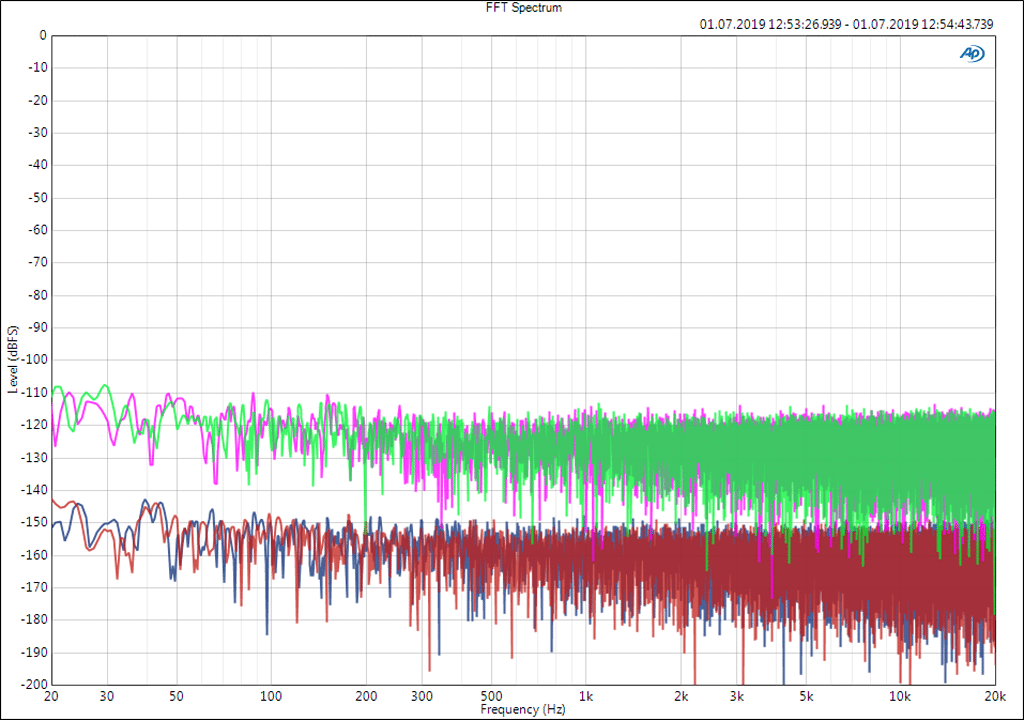Click the -50 level axis tick label
Image resolution: width=1024 pixels, height=720 pixels.
36,197
